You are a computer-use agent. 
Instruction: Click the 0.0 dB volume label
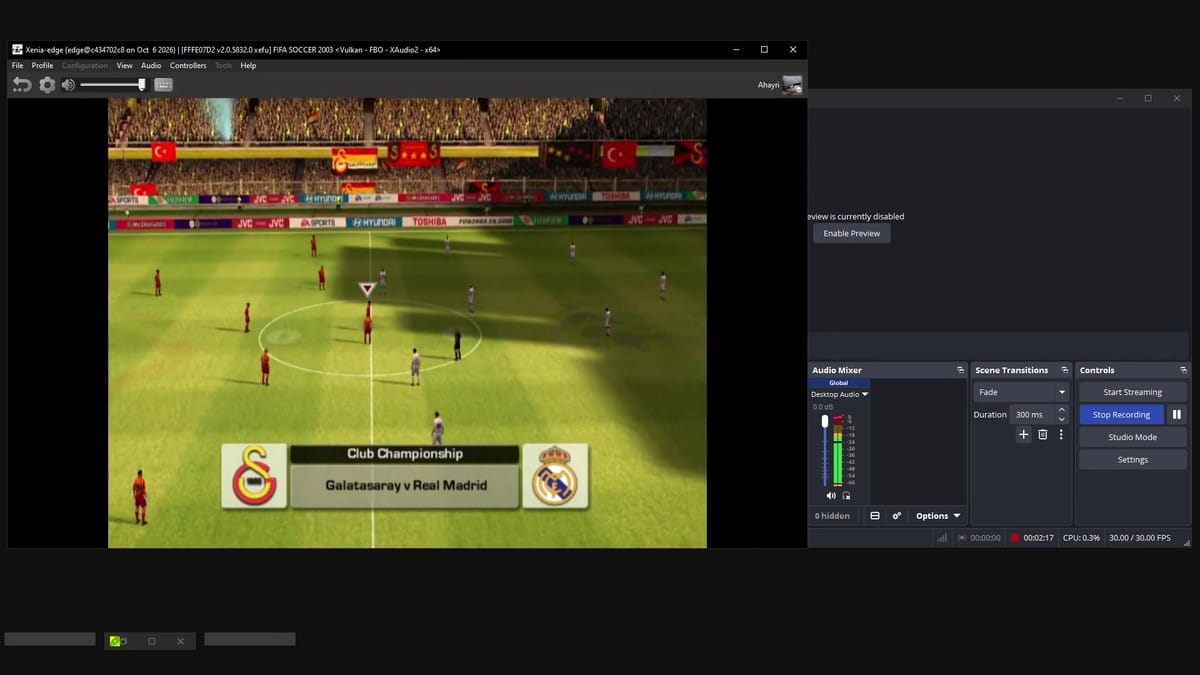[823, 406]
